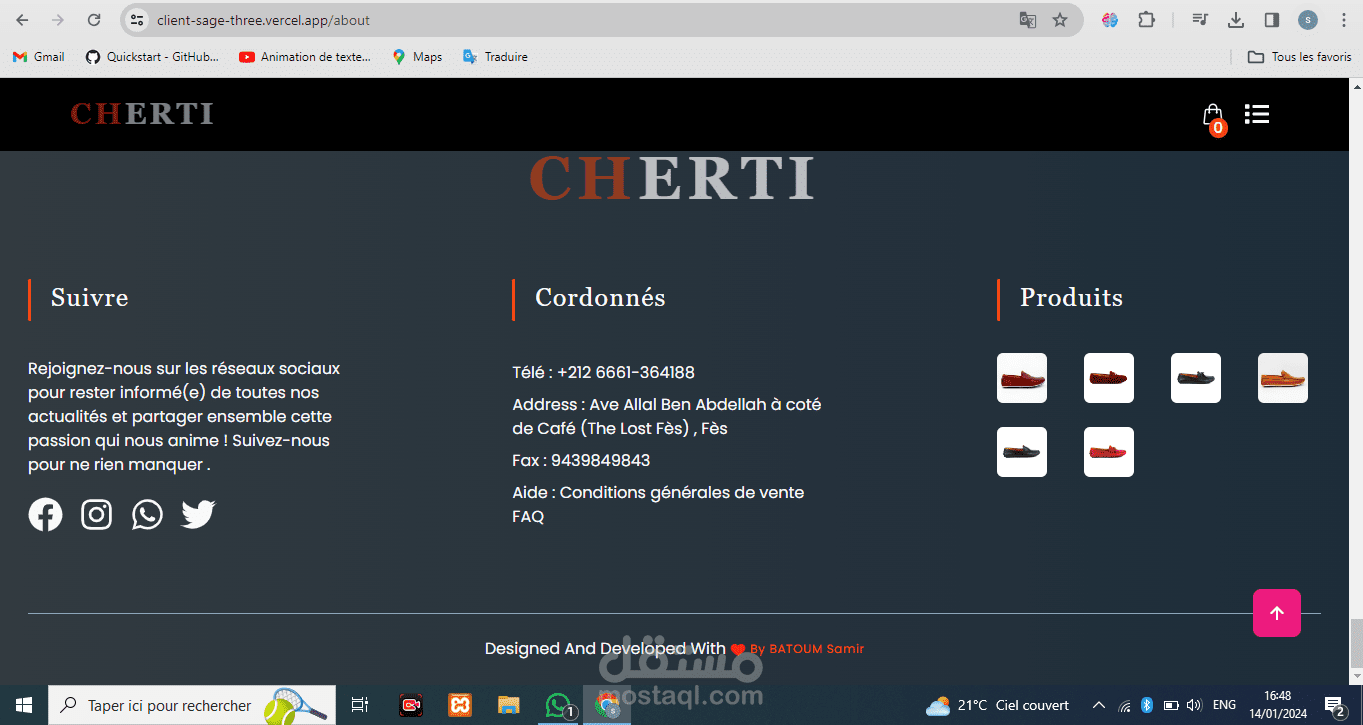Open the first red loafer product thumbnail
The width and height of the screenshot is (1363, 725).
[x=1022, y=378]
